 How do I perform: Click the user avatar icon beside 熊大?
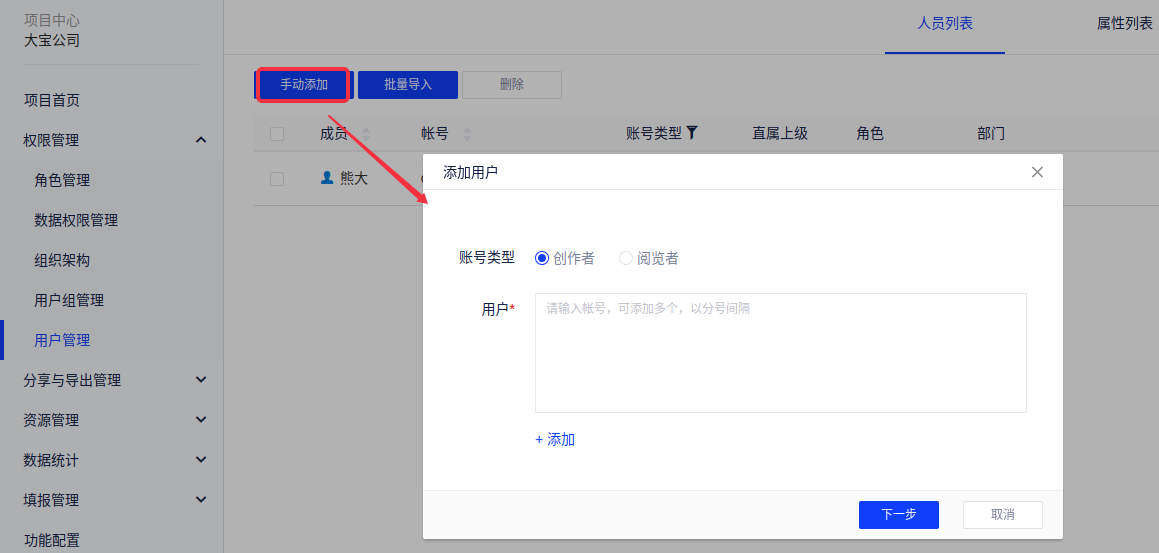click(x=326, y=178)
